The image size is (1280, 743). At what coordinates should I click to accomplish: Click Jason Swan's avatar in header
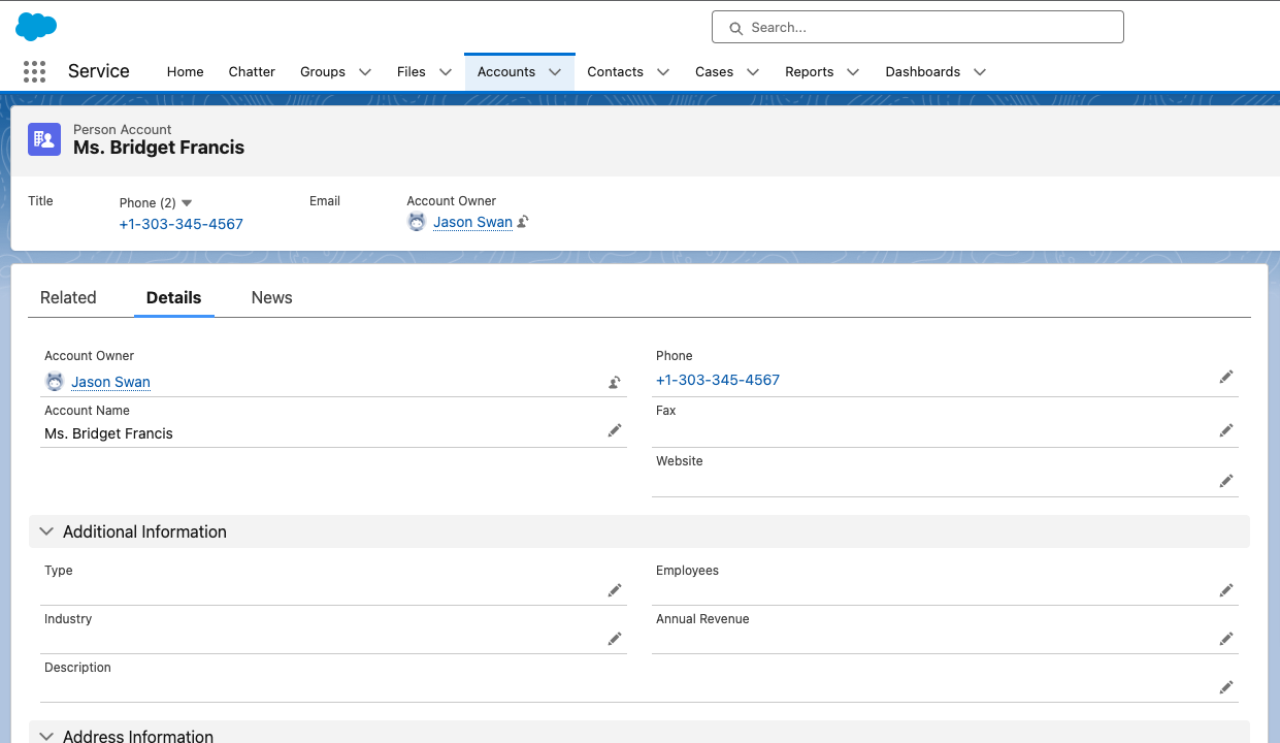pos(417,222)
